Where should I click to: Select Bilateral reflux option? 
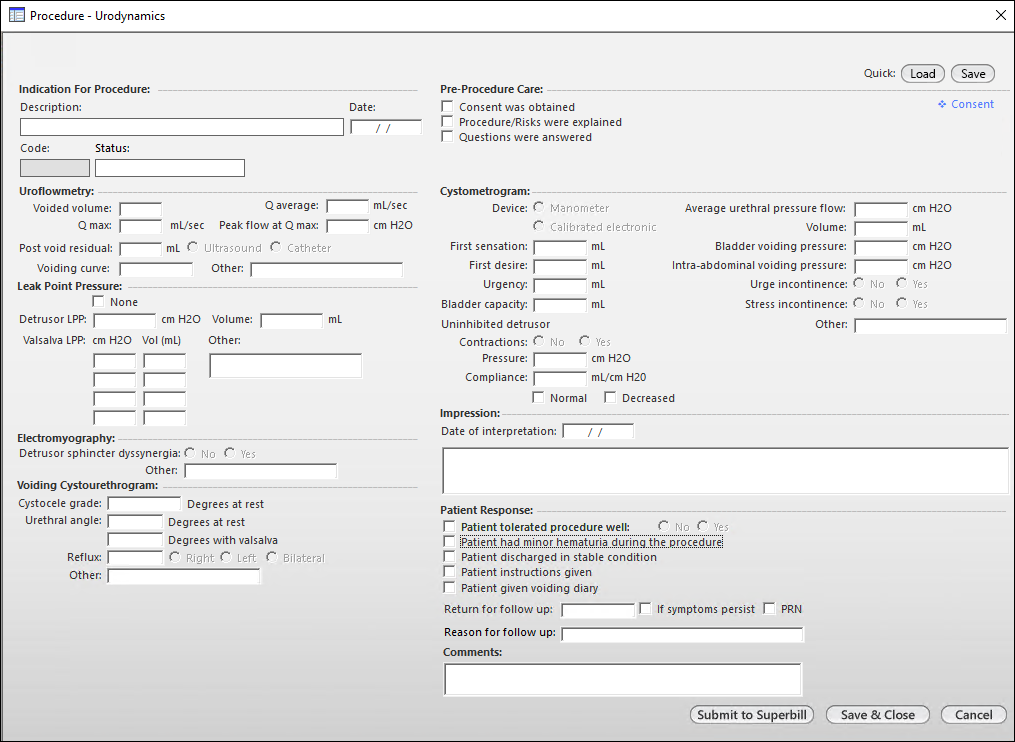[x=272, y=557]
